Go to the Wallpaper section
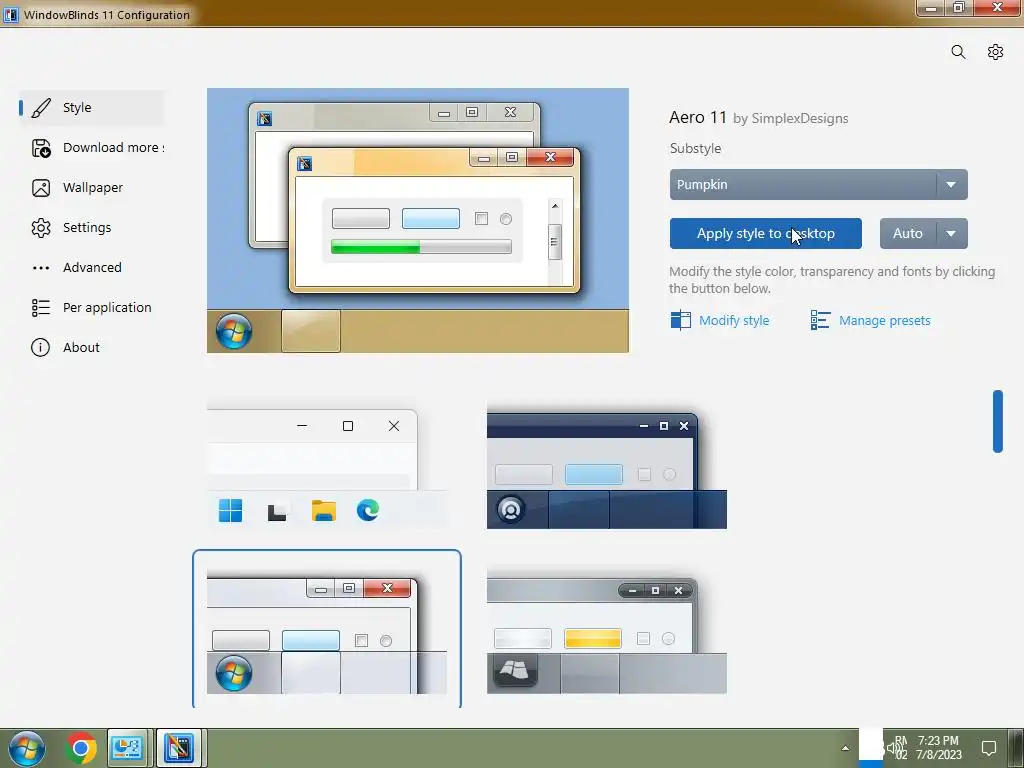The width and height of the screenshot is (1024, 768). 93,188
